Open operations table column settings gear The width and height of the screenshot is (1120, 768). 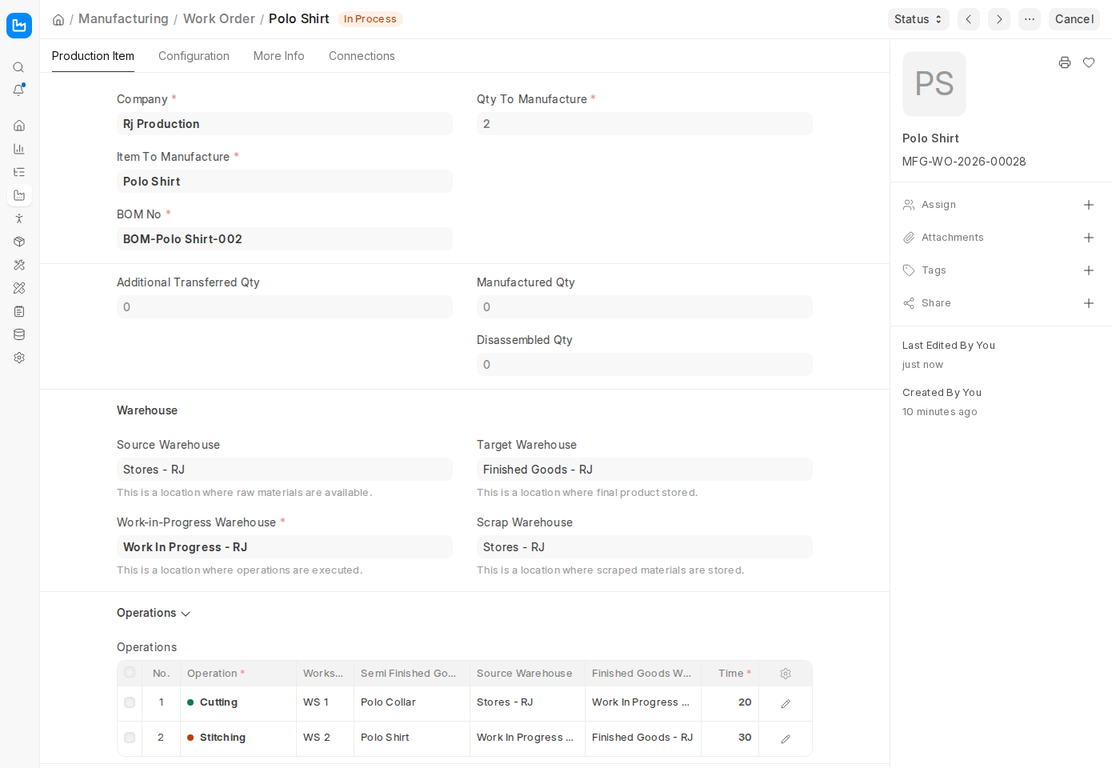[785, 674]
